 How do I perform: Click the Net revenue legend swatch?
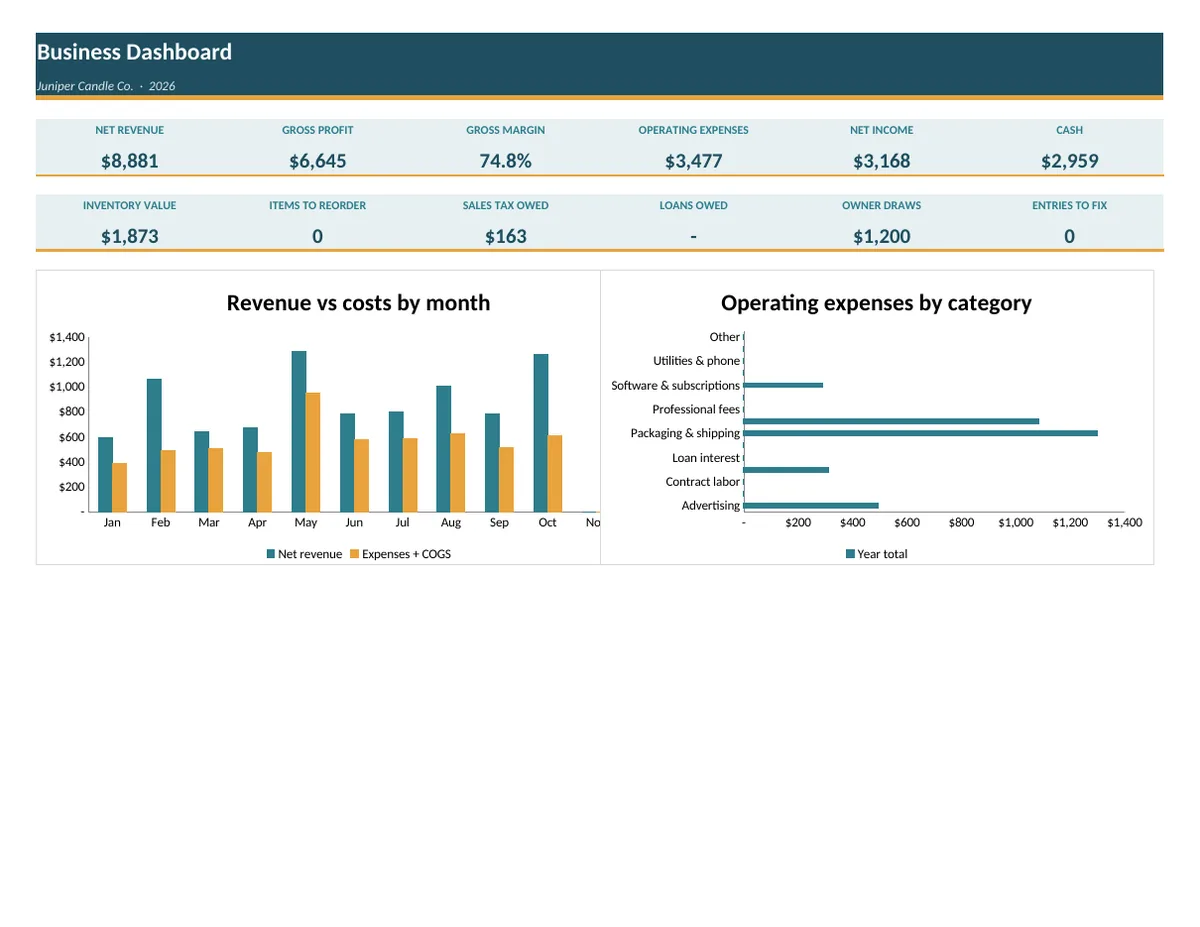tap(271, 554)
